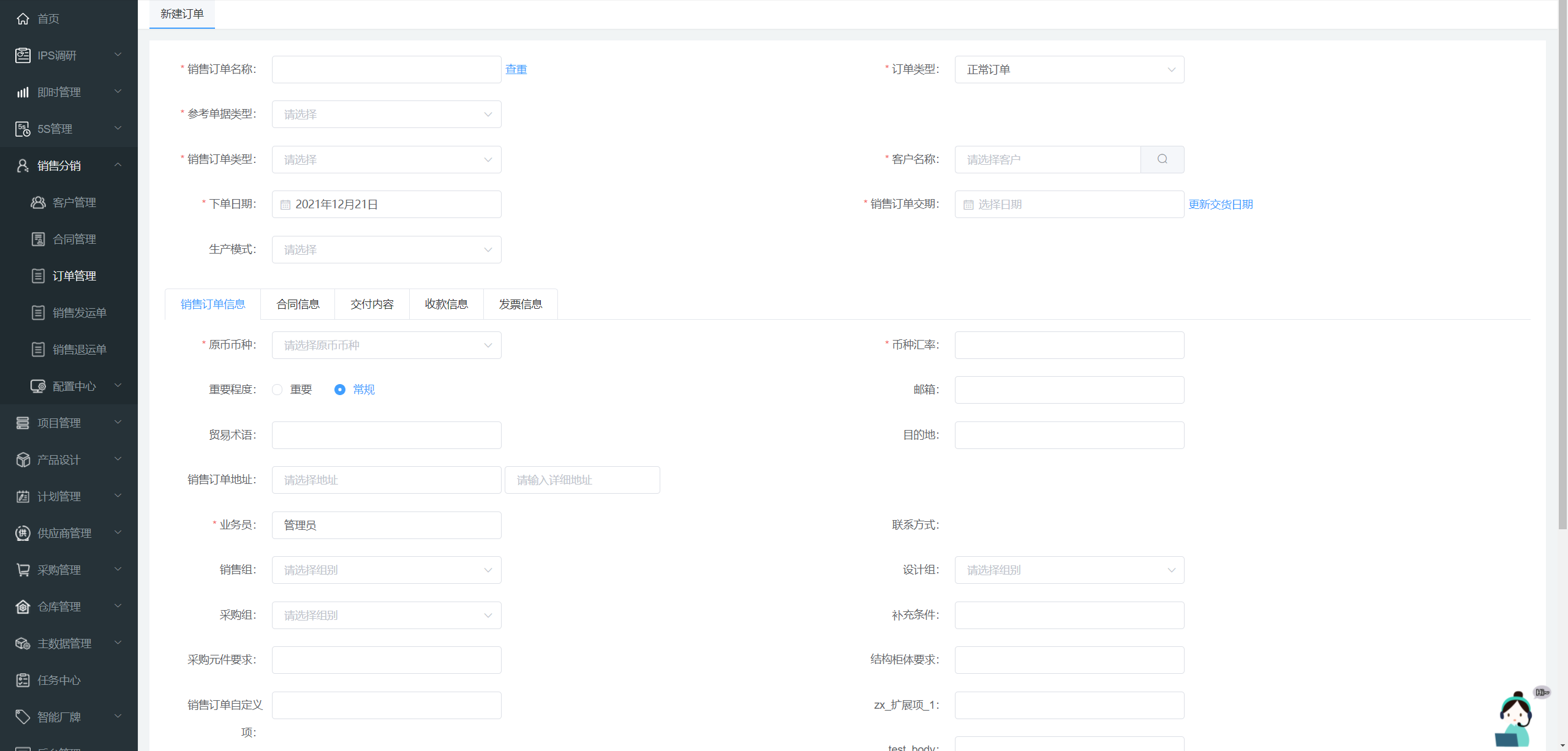Viewport: 1568px width, 751px height.
Task: Click the 查重 link
Action: tap(516, 70)
